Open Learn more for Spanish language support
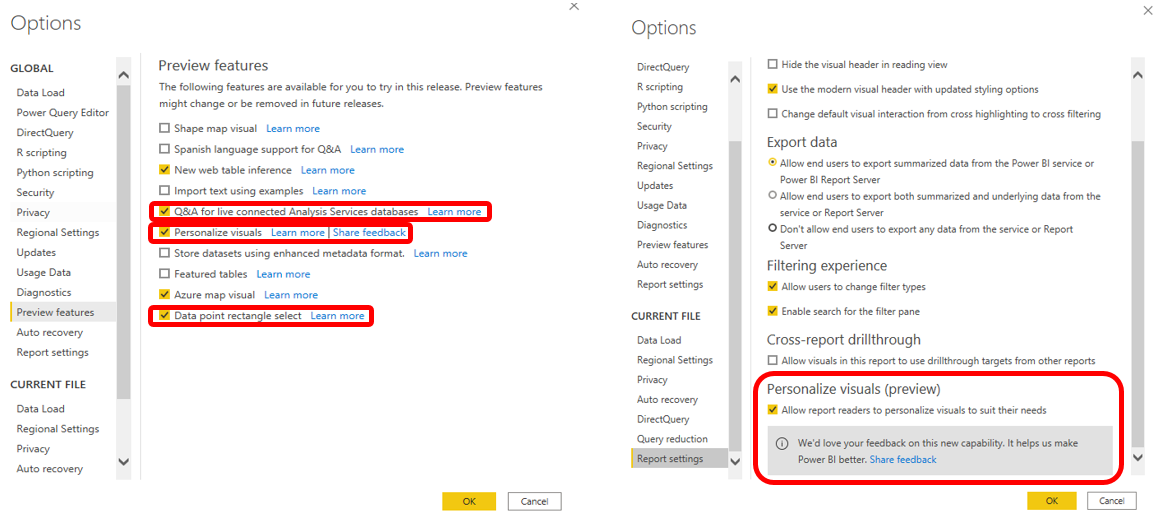 pos(377,149)
